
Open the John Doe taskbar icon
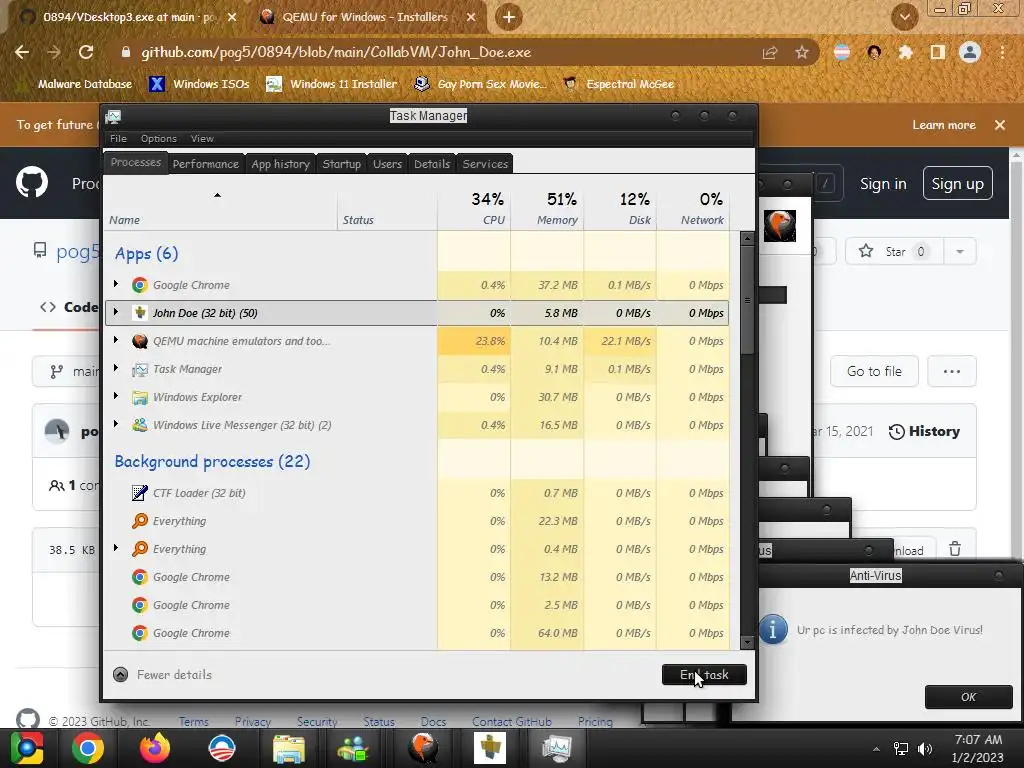tap(490, 748)
